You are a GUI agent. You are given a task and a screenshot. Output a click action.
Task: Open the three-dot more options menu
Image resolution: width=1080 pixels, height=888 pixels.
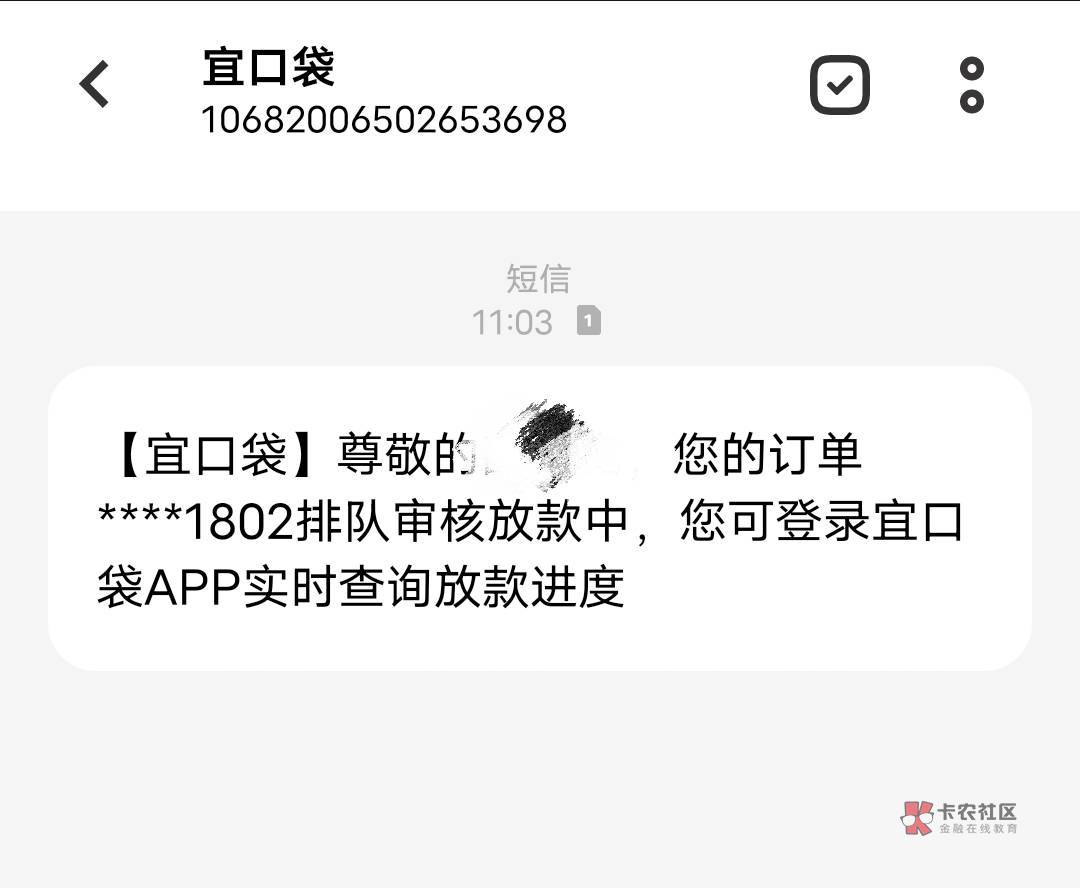(972, 85)
